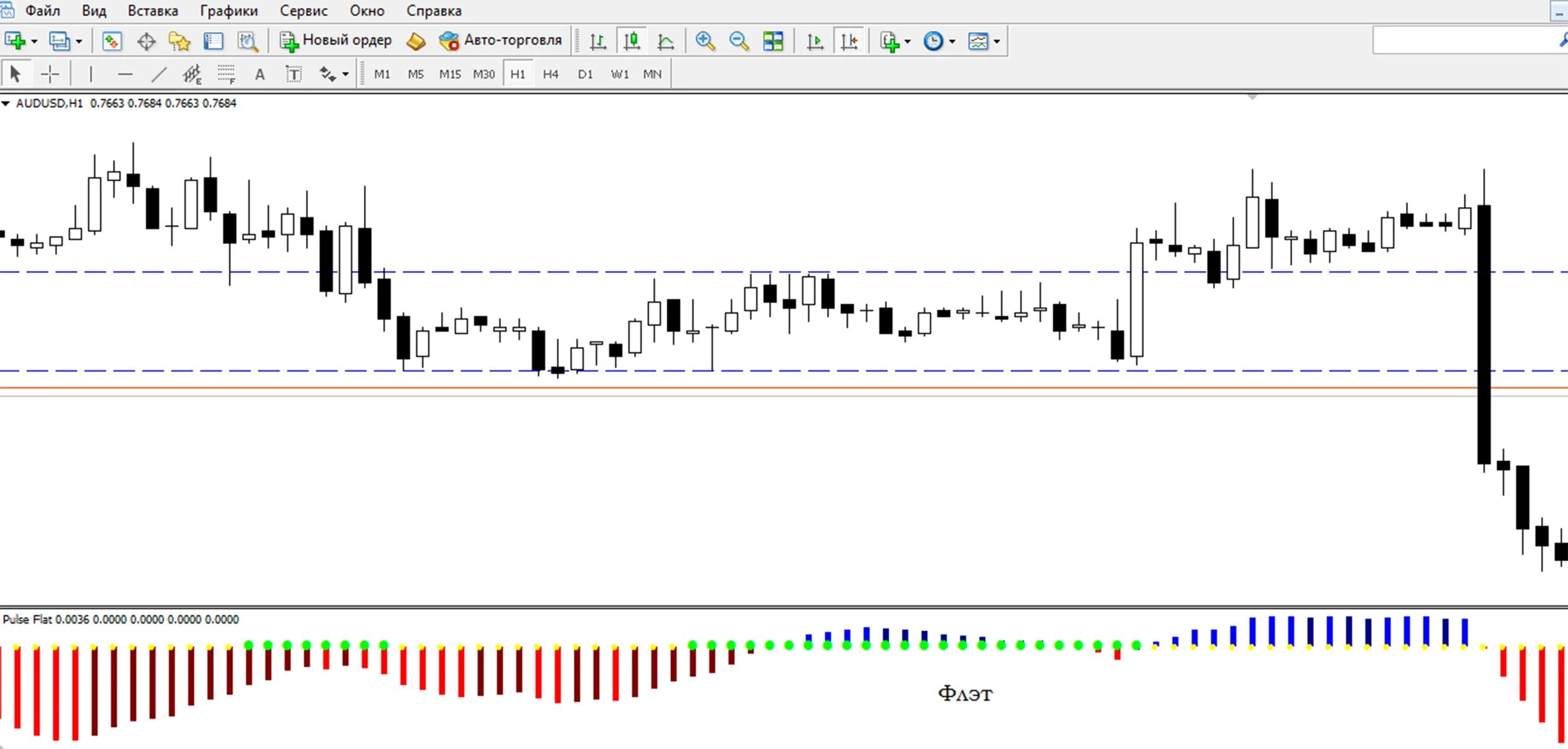The height and width of the screenshot is (749, 1568).
Task: Click the New Chart toolbar icon
Action: 15,41
